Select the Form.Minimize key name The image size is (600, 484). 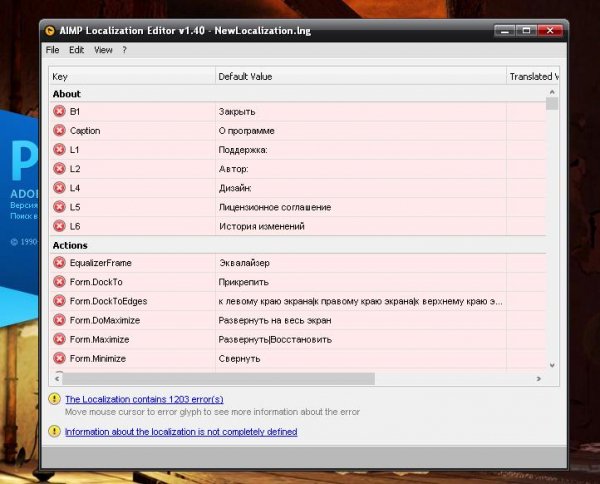[x=98, y=359]
